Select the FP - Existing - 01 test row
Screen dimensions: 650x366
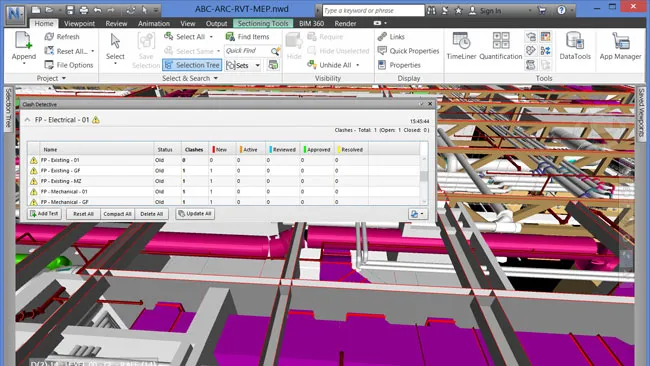pyautogui.click(x=224, y=160)
